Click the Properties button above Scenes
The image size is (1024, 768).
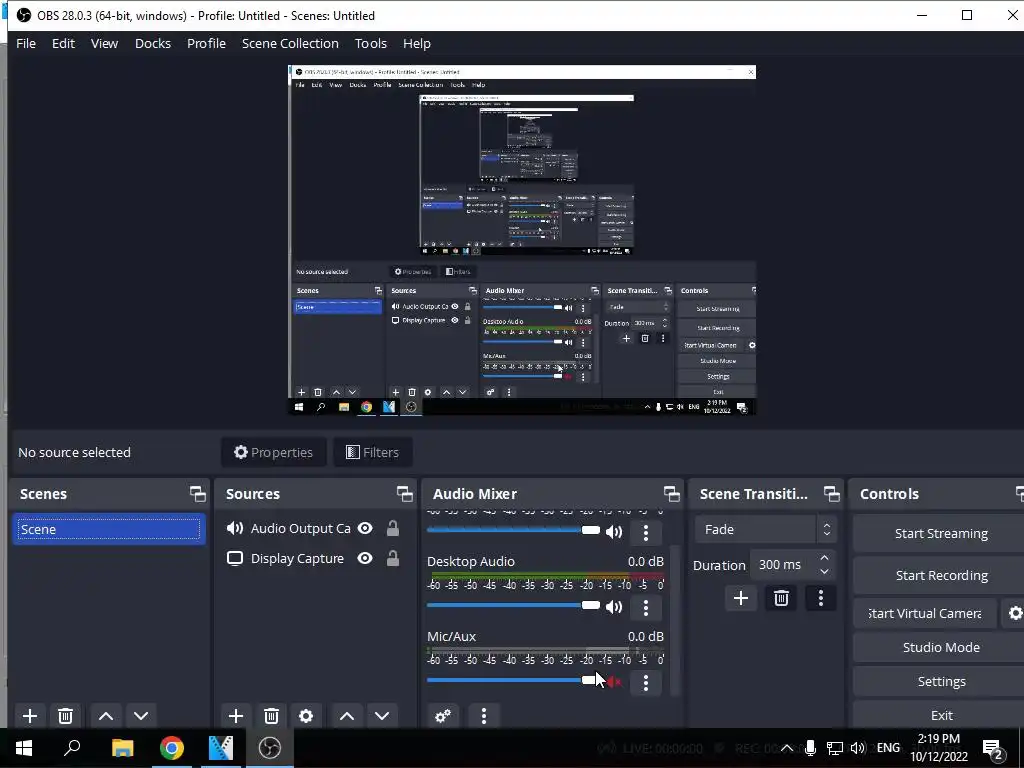pos(274,452)
